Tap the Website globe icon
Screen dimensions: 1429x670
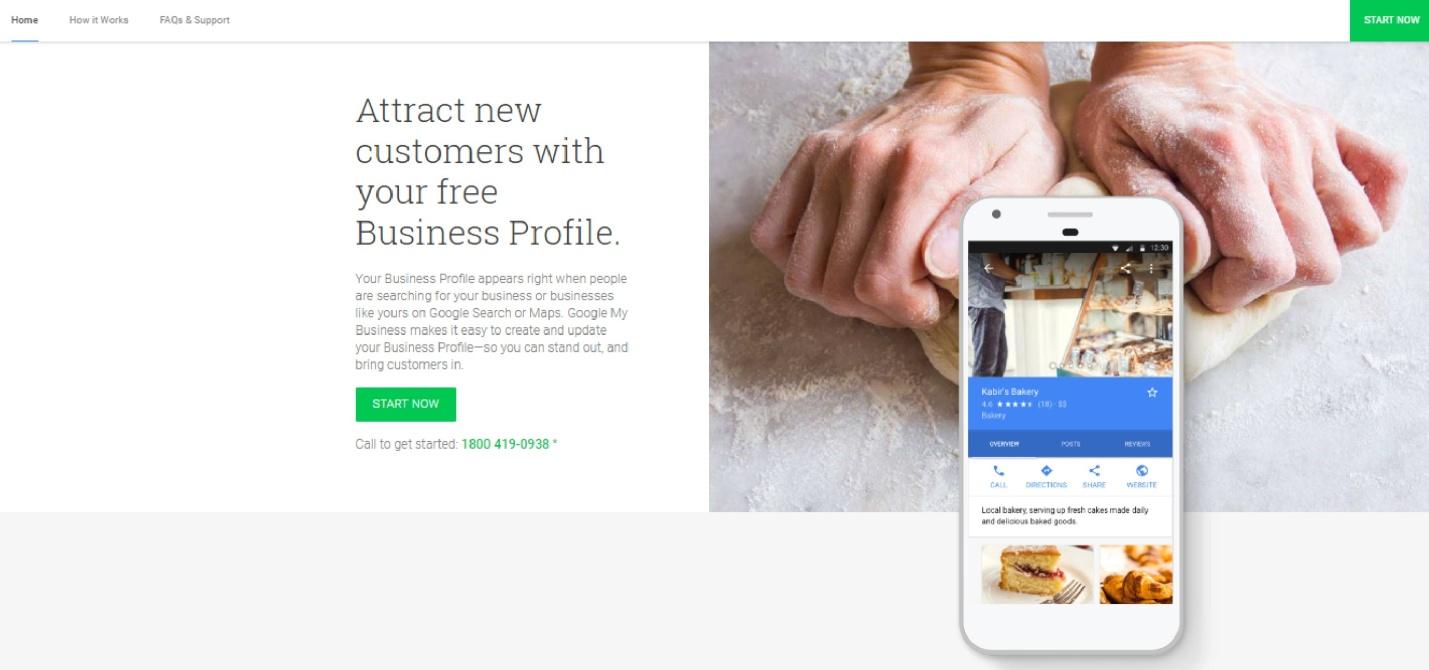coord(1142,471)
